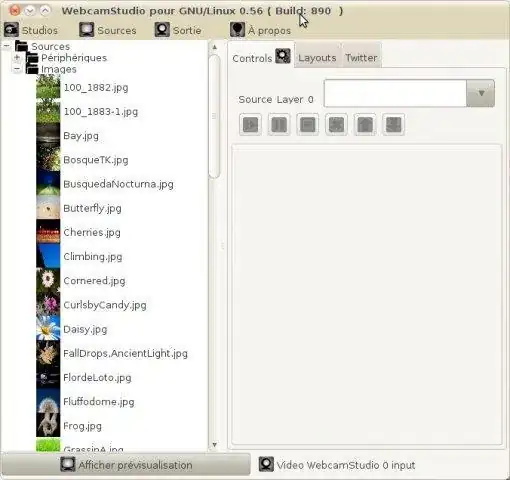Select the Sources root folder label
Image resolution: width=510 pixels, height=480 pixels.
tap(50, 46)
